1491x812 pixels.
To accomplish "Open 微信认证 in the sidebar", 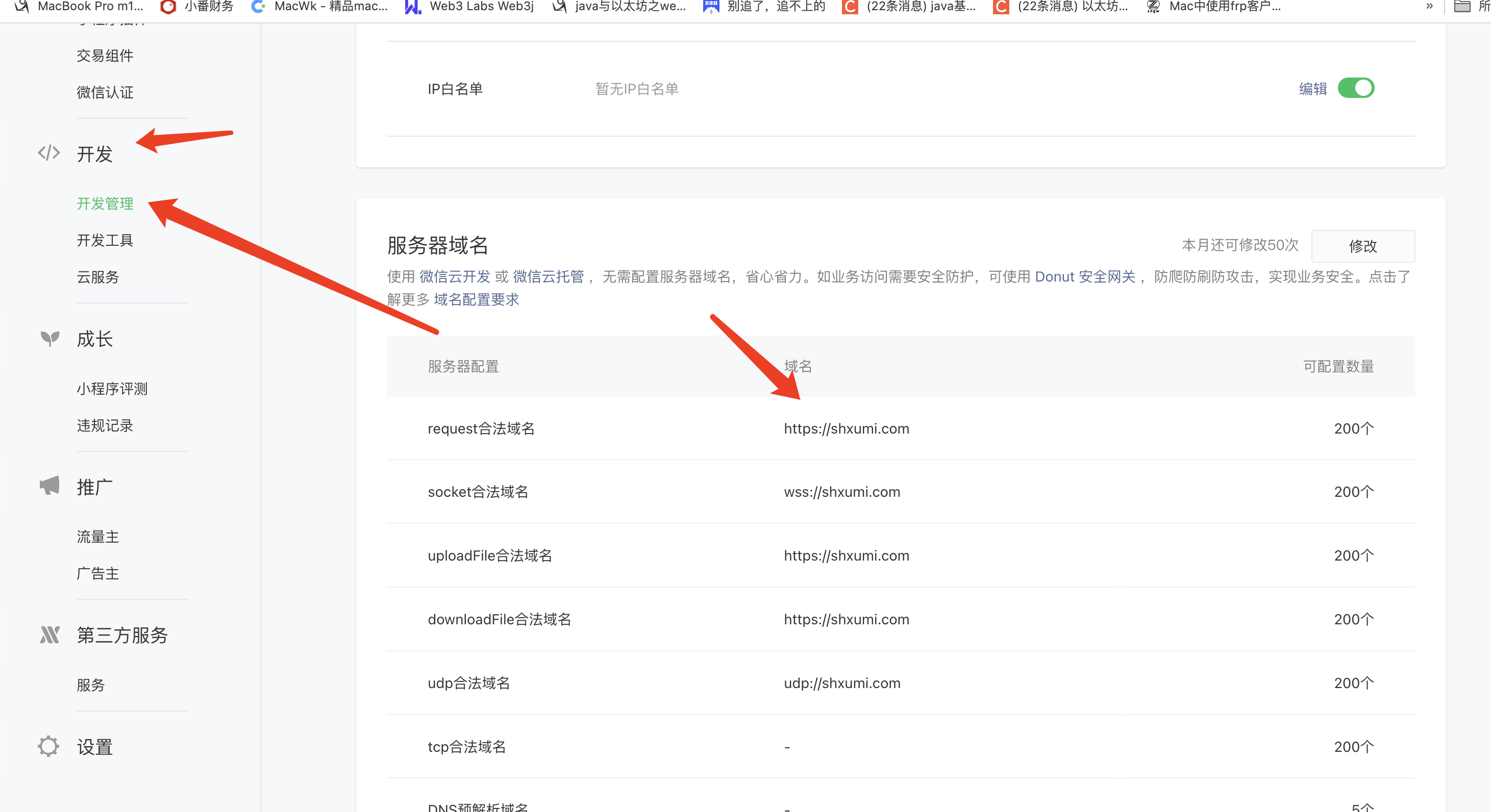I will [x=105, y=93].
